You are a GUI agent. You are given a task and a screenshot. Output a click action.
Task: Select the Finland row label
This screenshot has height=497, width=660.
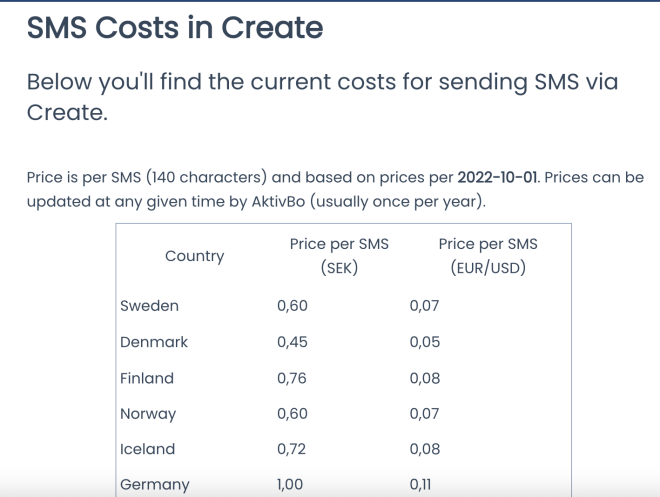pyautogui.click(x=147, y=378)
